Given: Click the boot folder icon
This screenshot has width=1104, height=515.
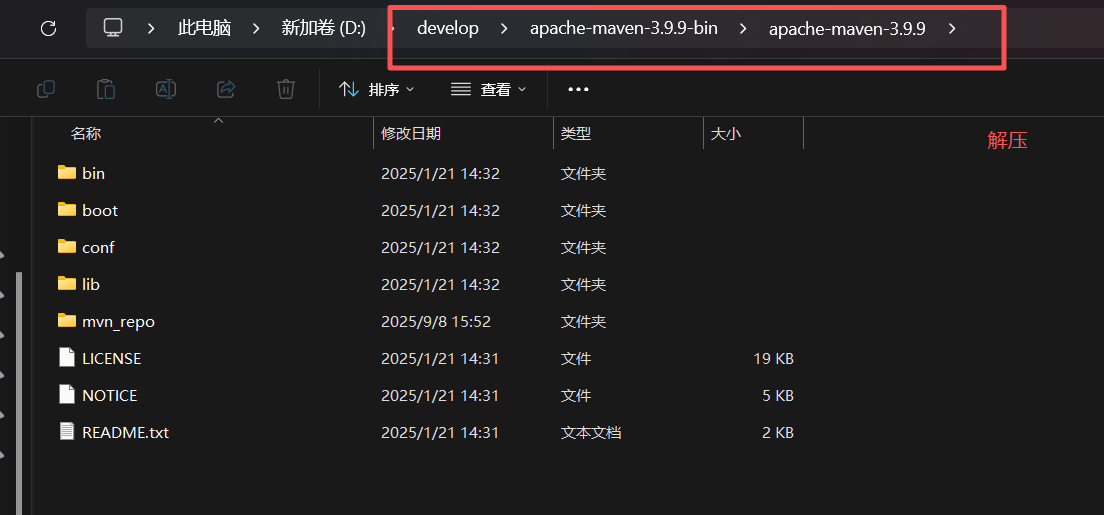Looking at the screenshot, I should pos(67,210).
